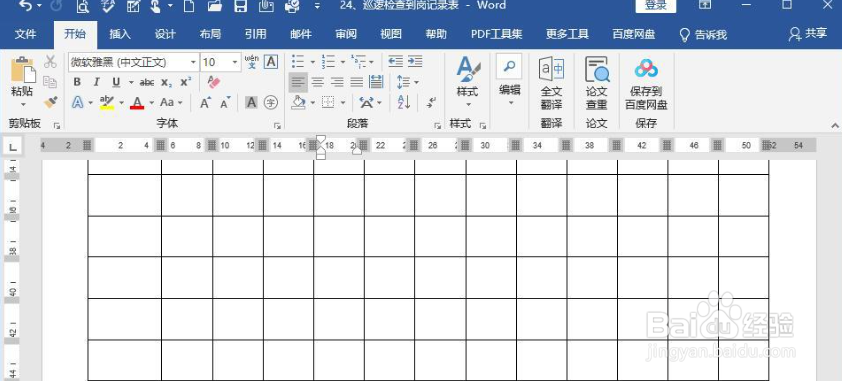Click the paper check (论文查重) button
Screen dimensions: 842x381
point(597,83)
